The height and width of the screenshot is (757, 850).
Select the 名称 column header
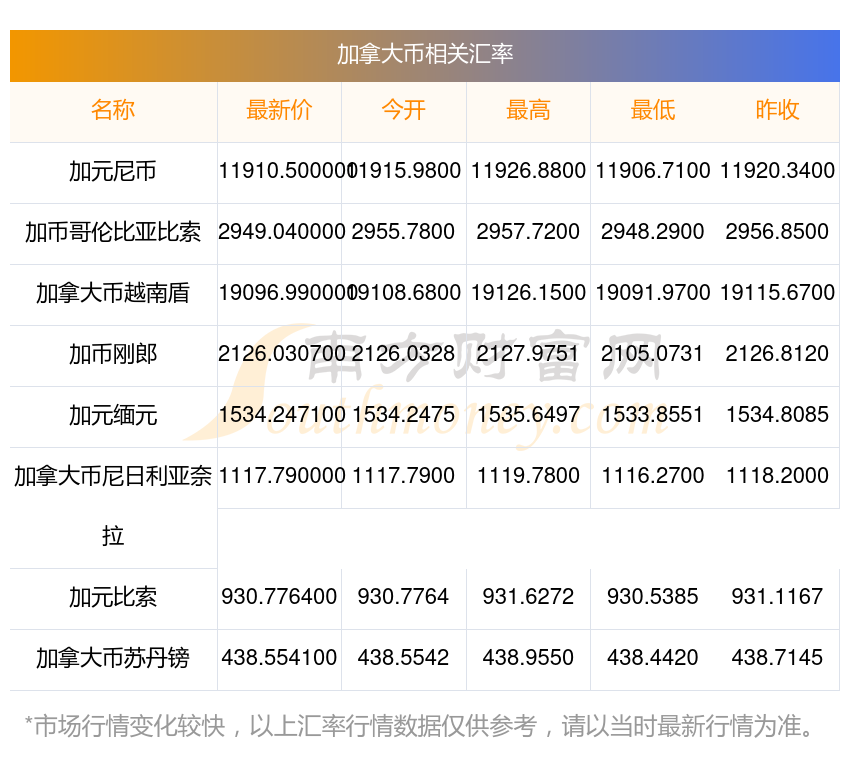point(113,110)
